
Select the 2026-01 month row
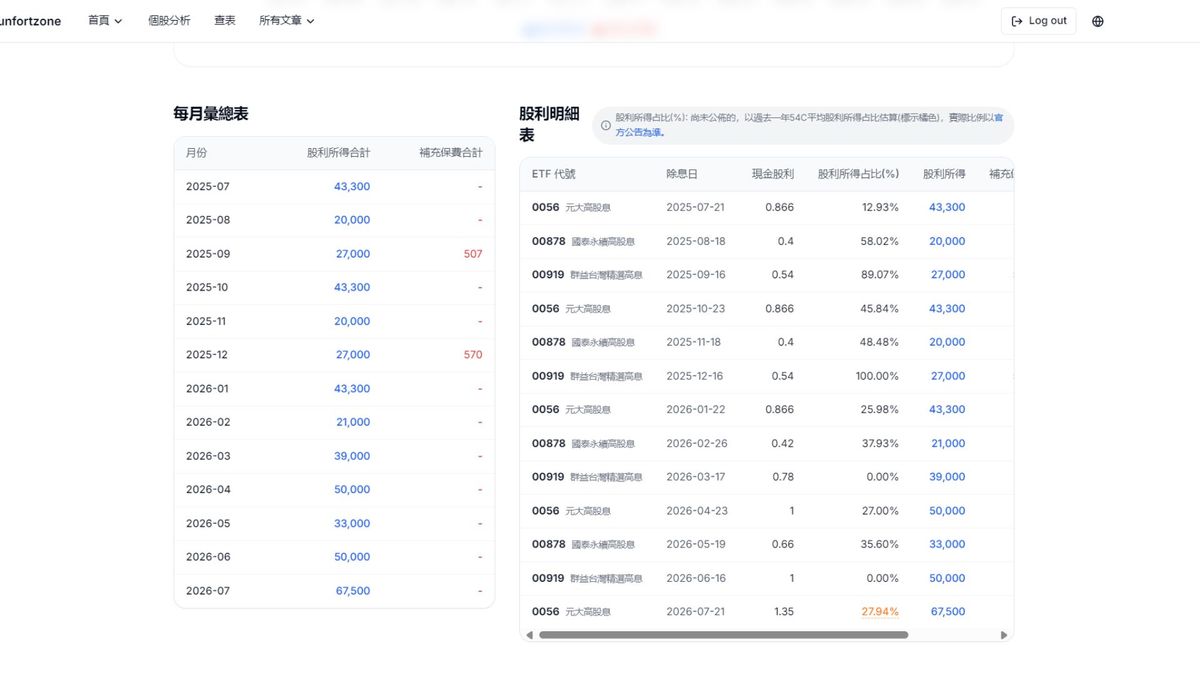click(x=334, y=389)
